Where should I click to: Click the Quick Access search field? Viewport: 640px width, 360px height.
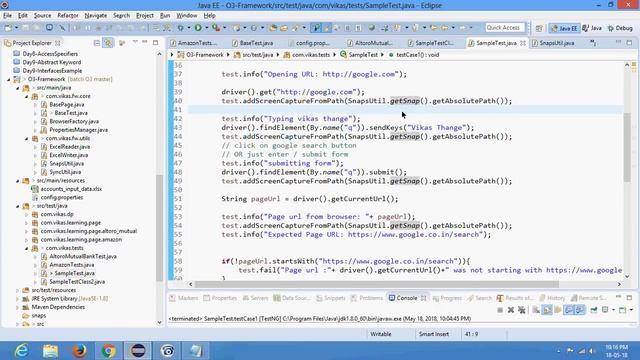click(x=505, y=28)
